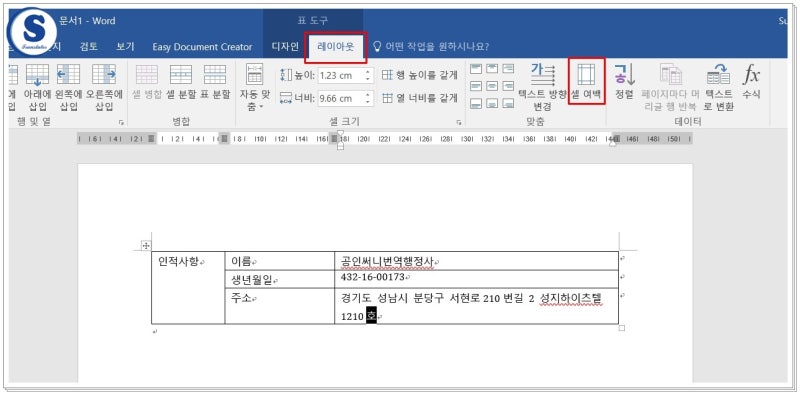Select the Align Top Right icon

[508, 68]
